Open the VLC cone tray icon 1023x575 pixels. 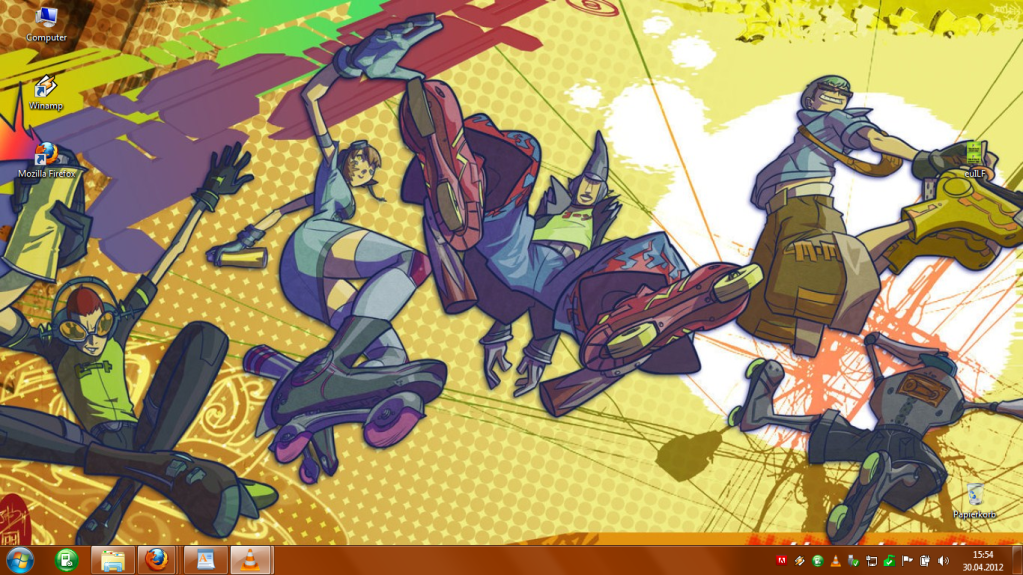[835, 561]
